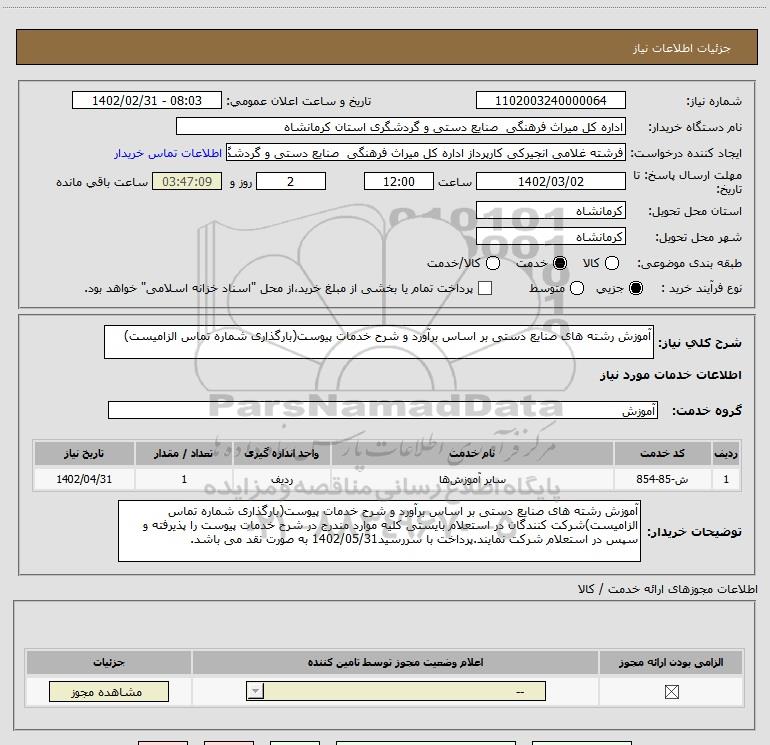
Task: Click the delivery province field کرمانشاه
Action: pos(550,211)
